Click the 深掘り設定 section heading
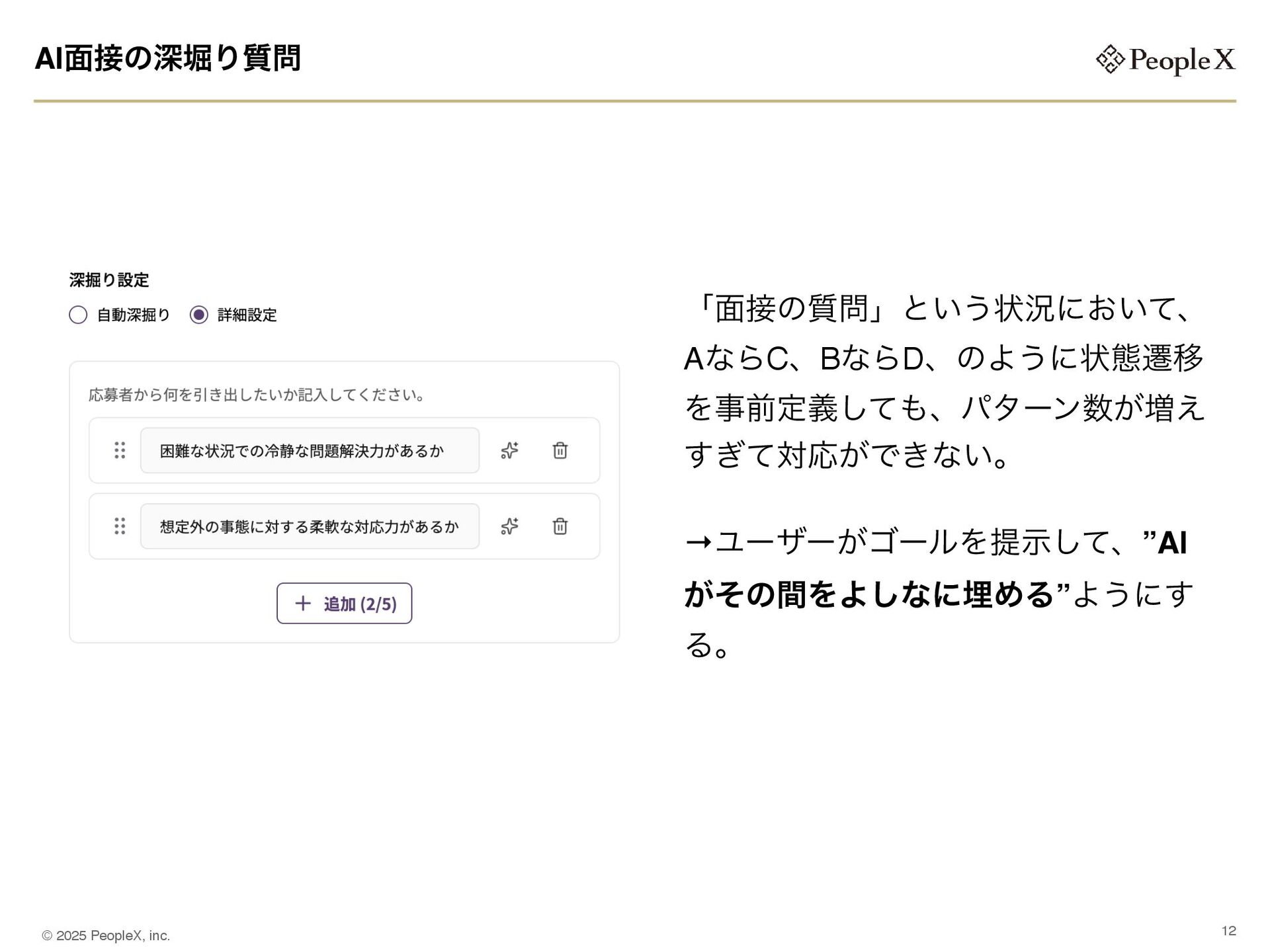The width and height of the screenshot is (1270, 952). pyautogui.click(x=109, y=280)
